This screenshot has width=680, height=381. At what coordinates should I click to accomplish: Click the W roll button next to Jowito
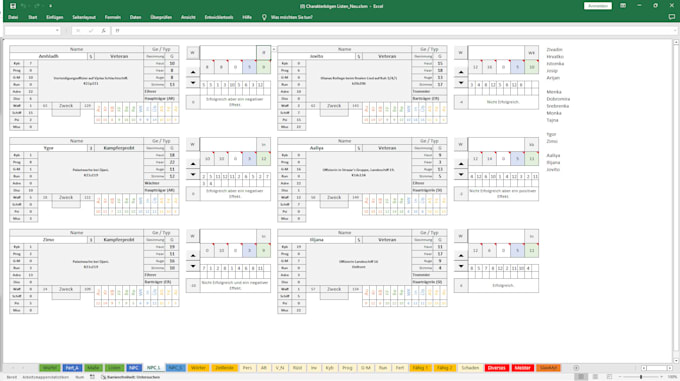[x=461, y=52]
